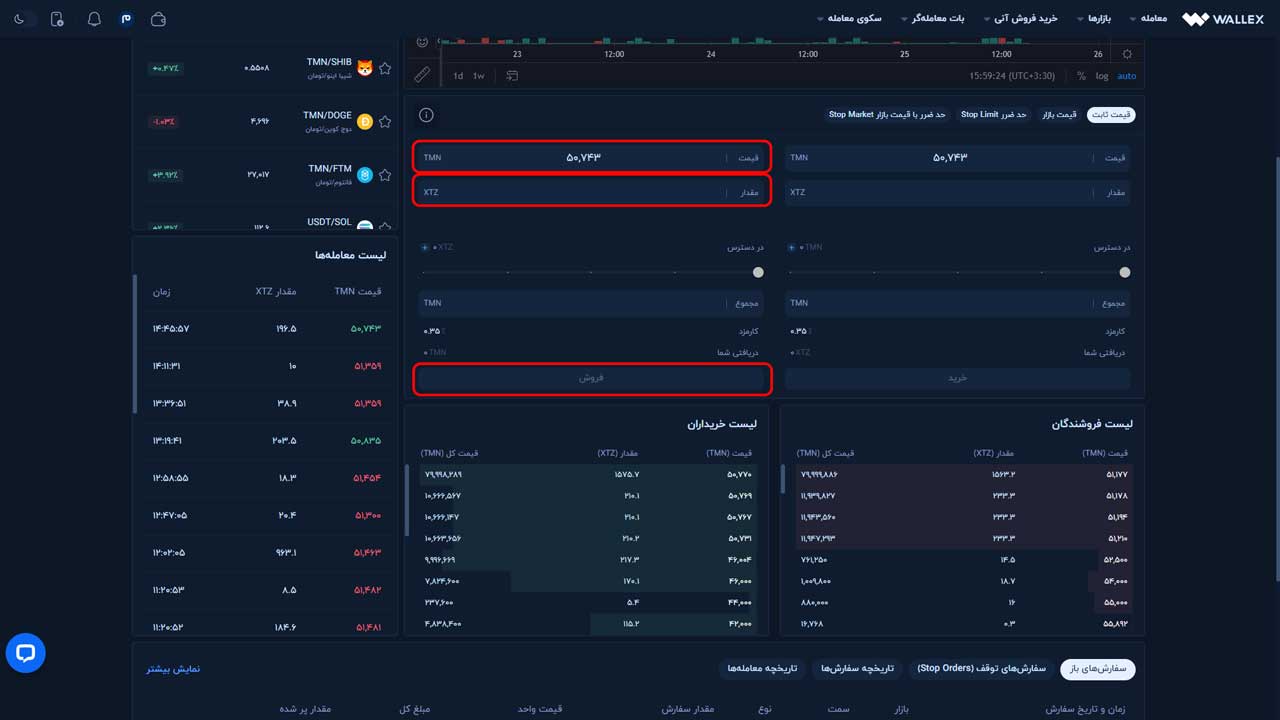Focus the sell amount XTZ field
The image size is (1280, 720).
pyautogui.click(x=592, y=192)
